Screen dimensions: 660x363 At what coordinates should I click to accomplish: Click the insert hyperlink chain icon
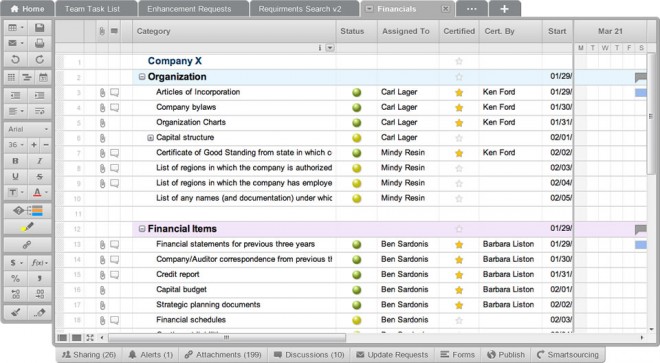click(x=27, y=245)
